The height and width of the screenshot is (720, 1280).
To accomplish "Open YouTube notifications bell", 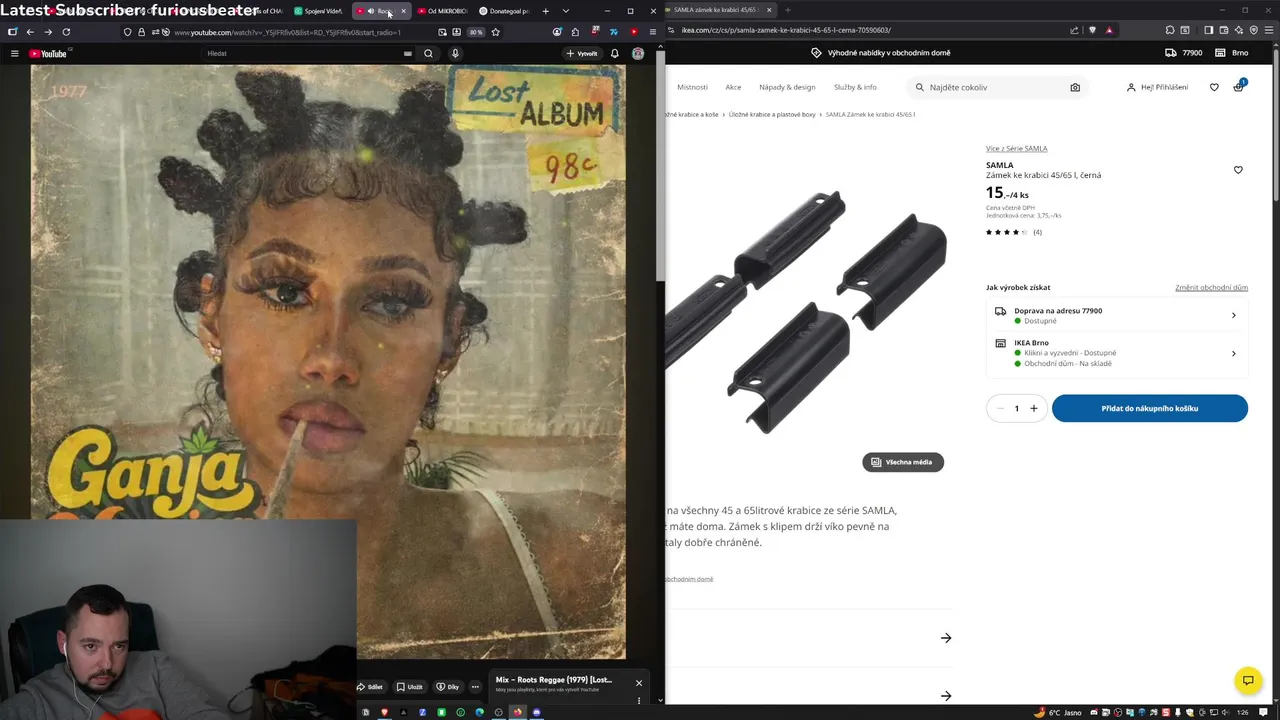I will tap(615, 53).
